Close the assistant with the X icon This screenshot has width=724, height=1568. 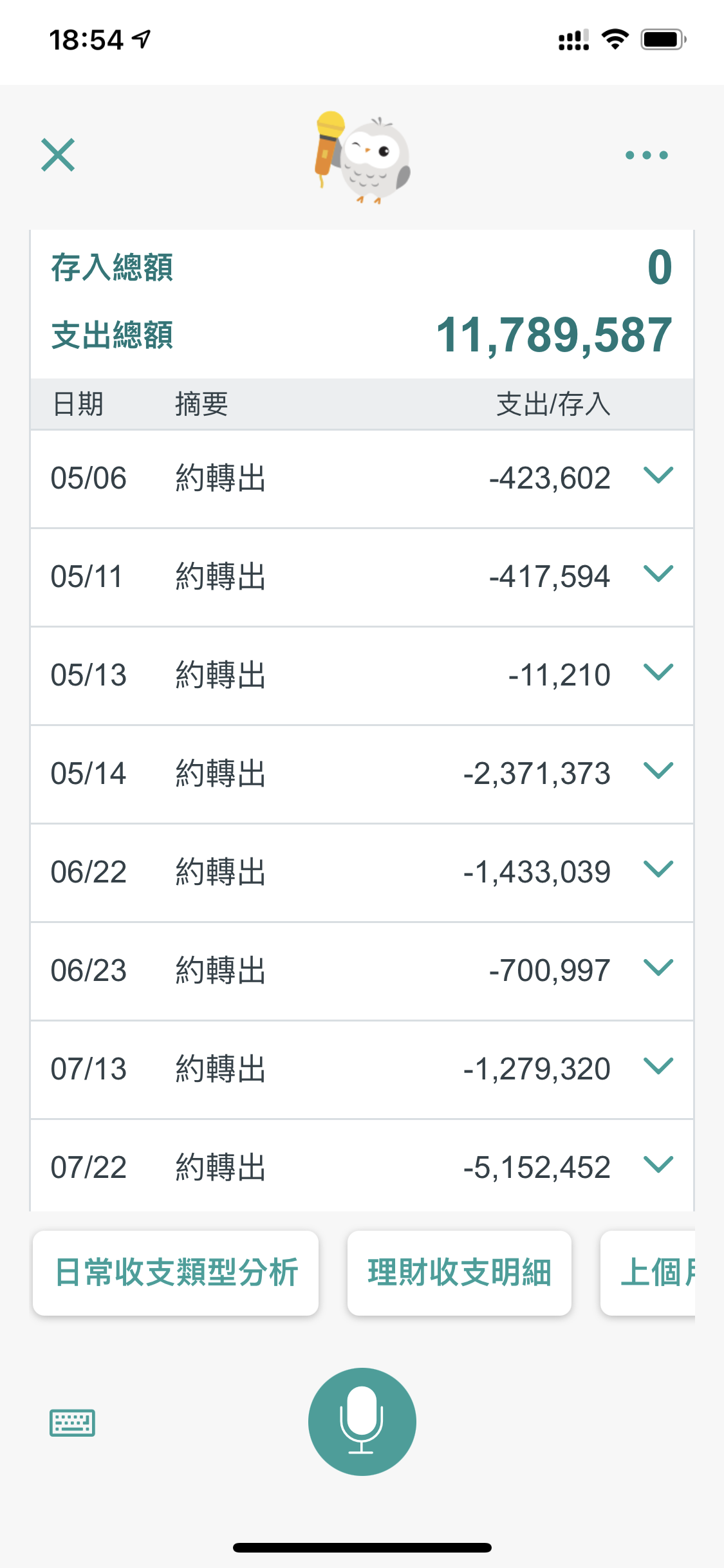(58, 155)
